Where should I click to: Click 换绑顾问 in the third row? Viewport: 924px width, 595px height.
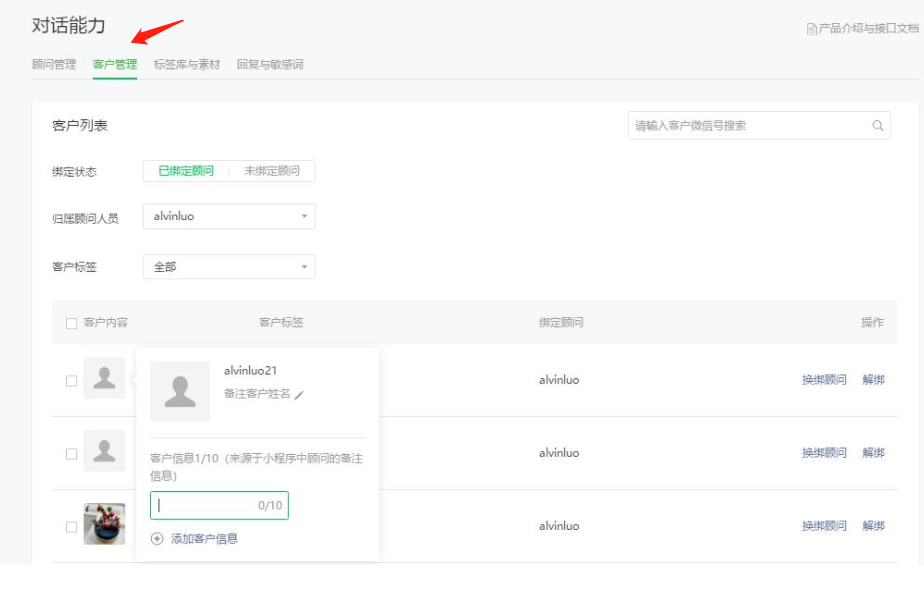point(824,526)
